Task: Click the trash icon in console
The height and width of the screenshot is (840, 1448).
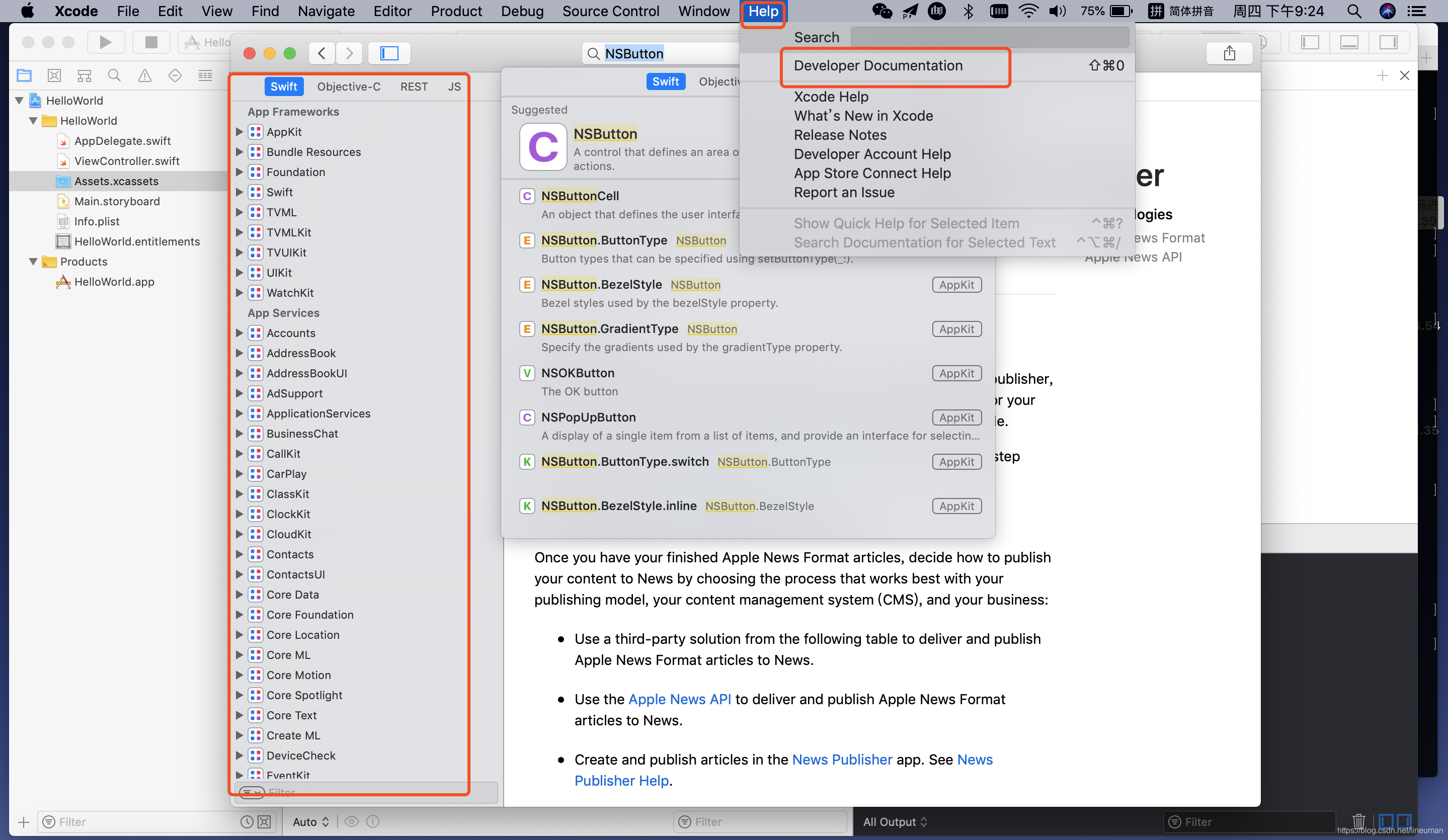Action: pos(1358,821)
